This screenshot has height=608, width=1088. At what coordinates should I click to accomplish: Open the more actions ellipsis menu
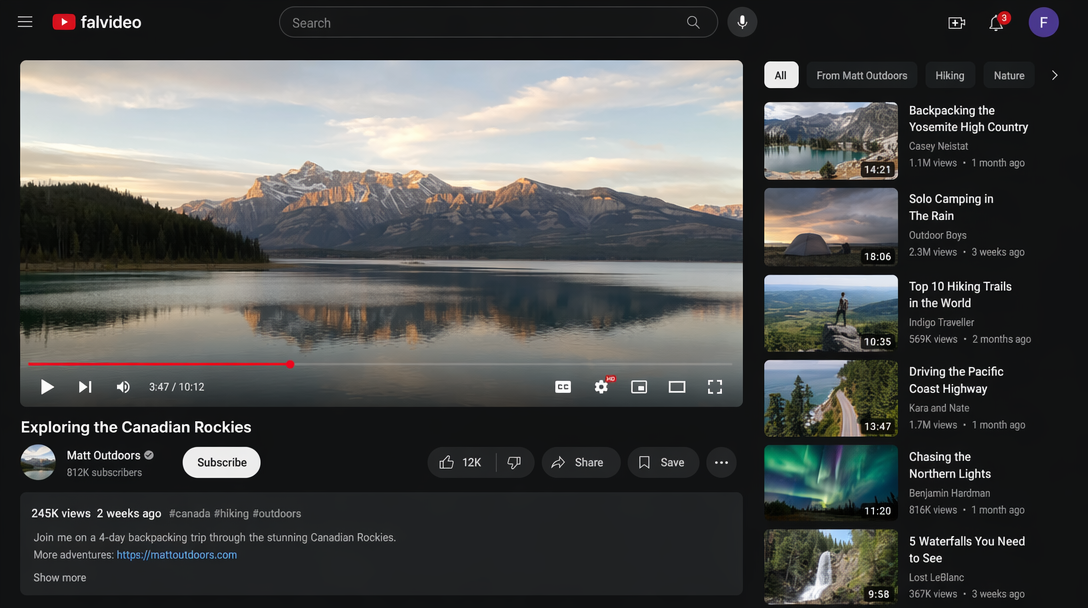click(x=722, y=462)
